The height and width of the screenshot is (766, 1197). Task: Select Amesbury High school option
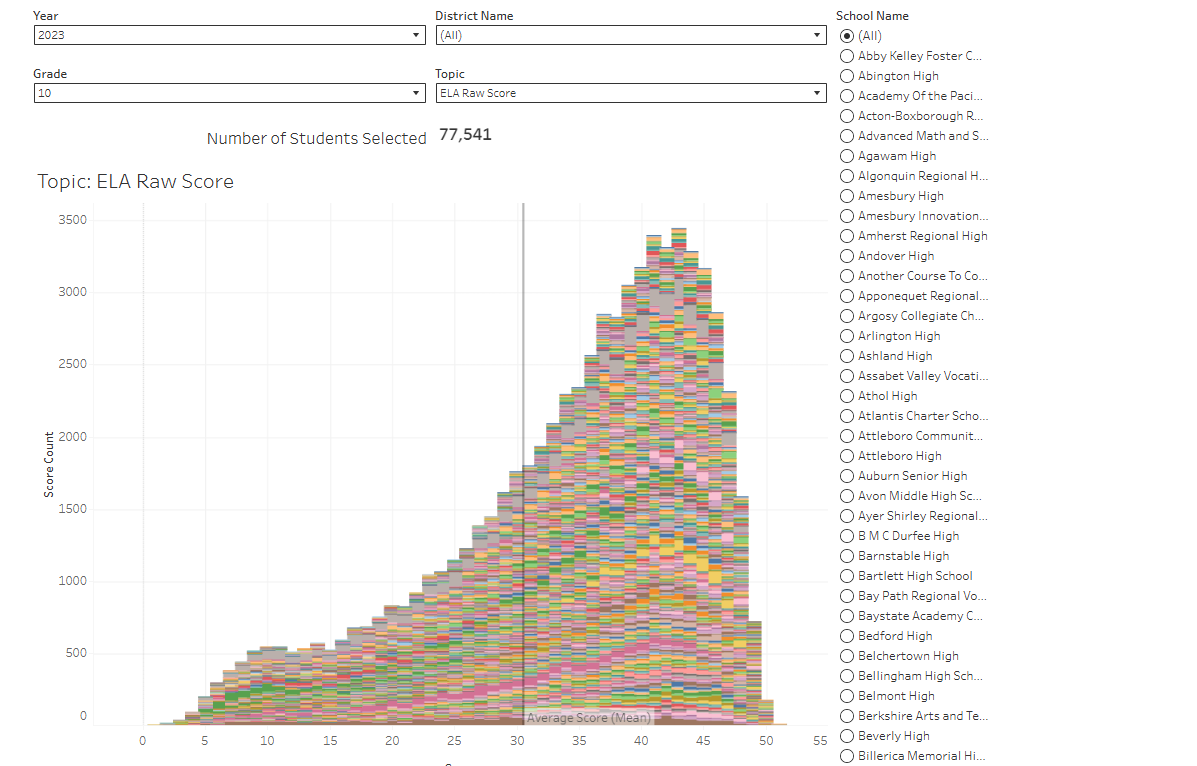[847, 196]
